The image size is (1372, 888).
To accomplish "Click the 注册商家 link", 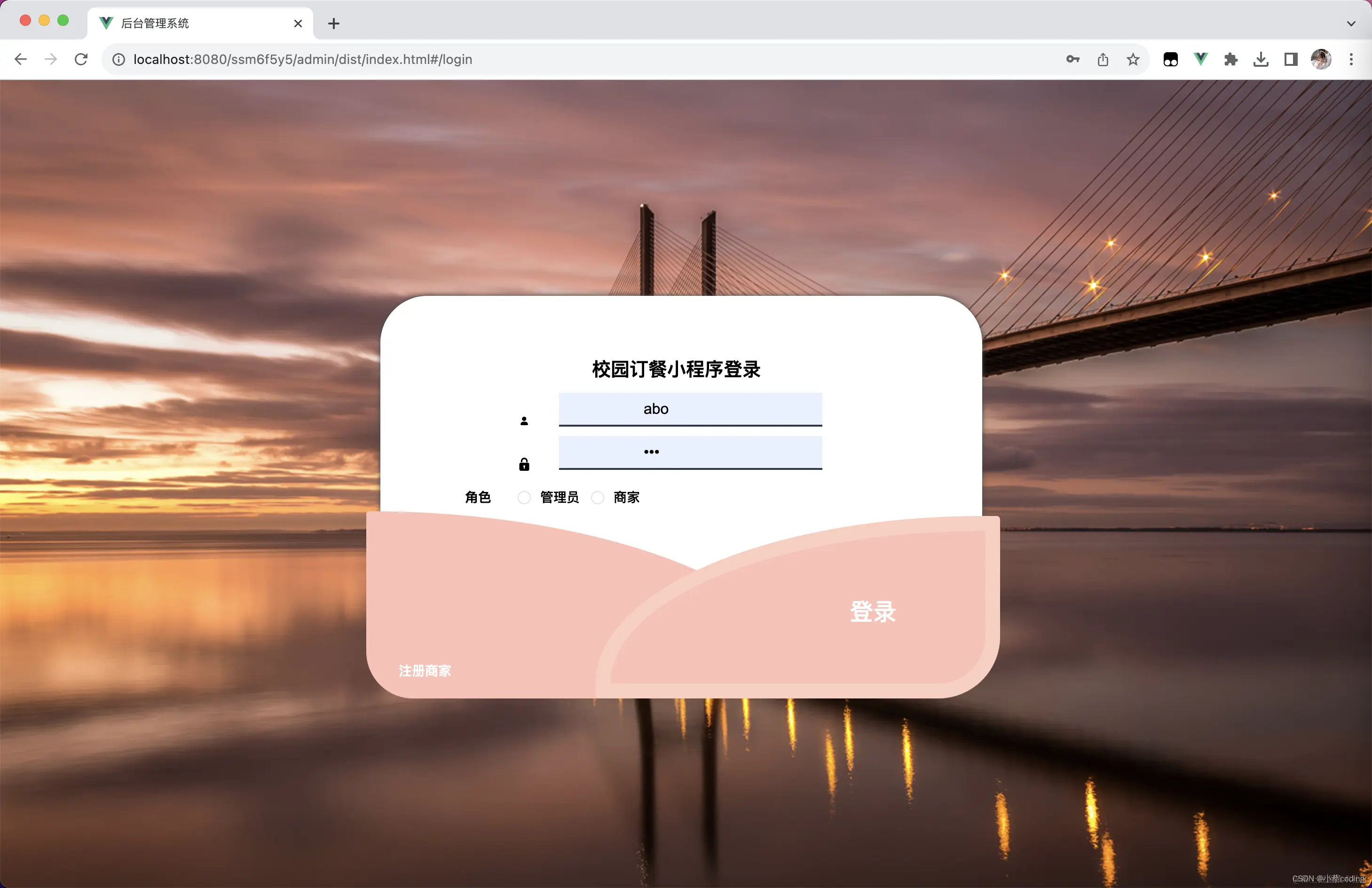I will (x=424, y=671).
